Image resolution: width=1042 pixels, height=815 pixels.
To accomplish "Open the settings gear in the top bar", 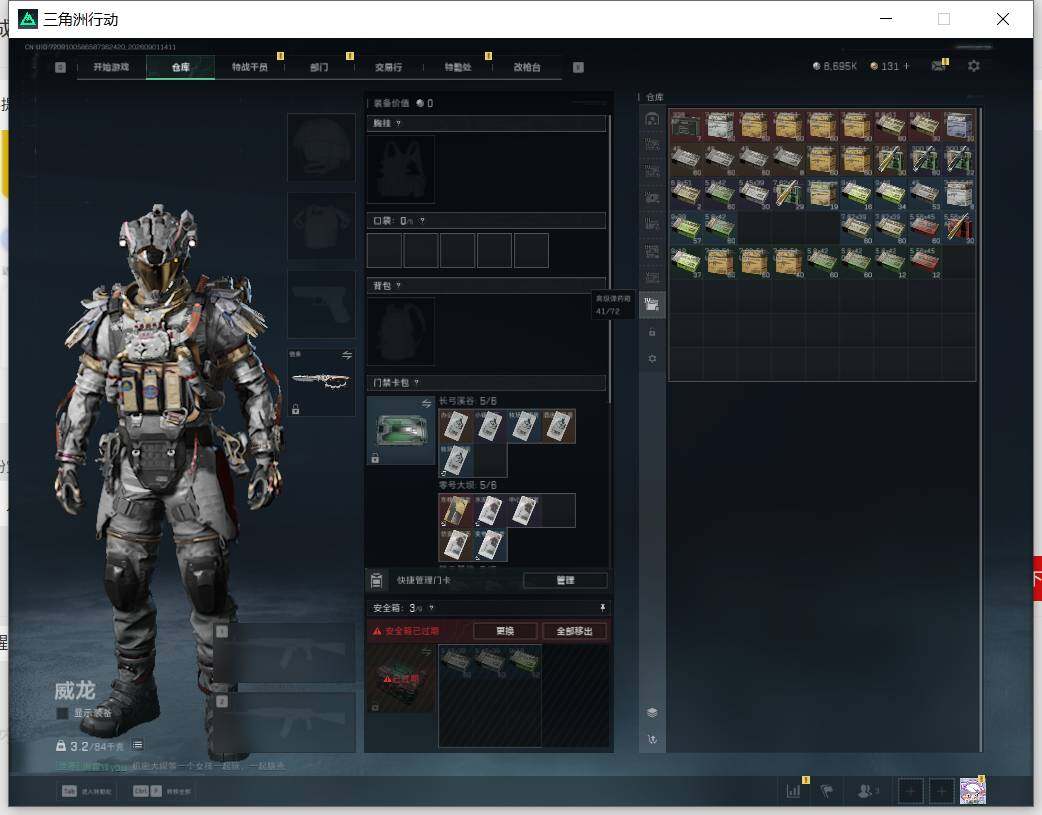I will (x=974, y=66).
